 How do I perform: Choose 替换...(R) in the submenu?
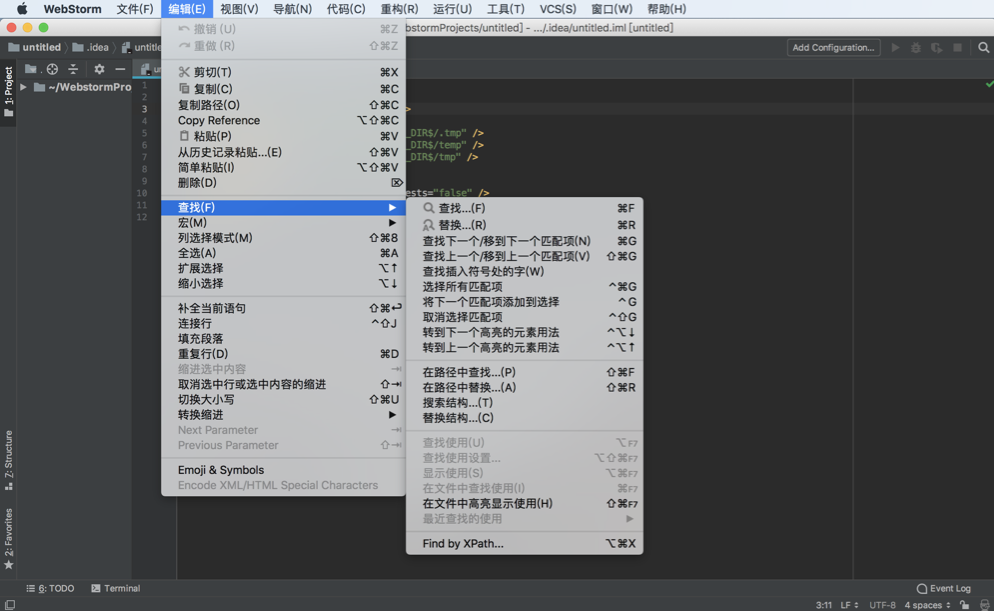pyautogui.click(x=524, y=225)
